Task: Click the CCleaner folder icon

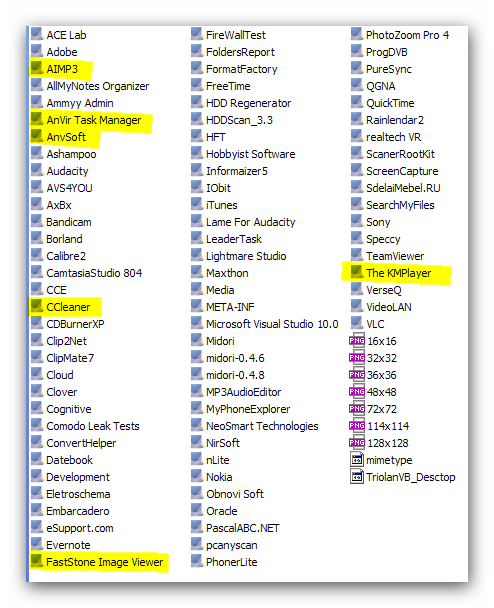Action: 37,306
